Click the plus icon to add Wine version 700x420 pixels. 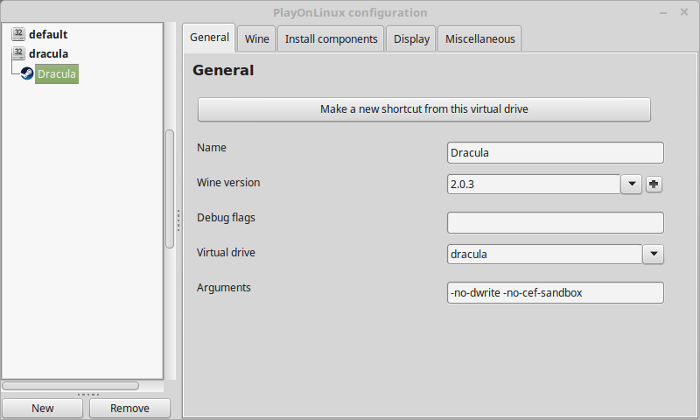(654, 184)
